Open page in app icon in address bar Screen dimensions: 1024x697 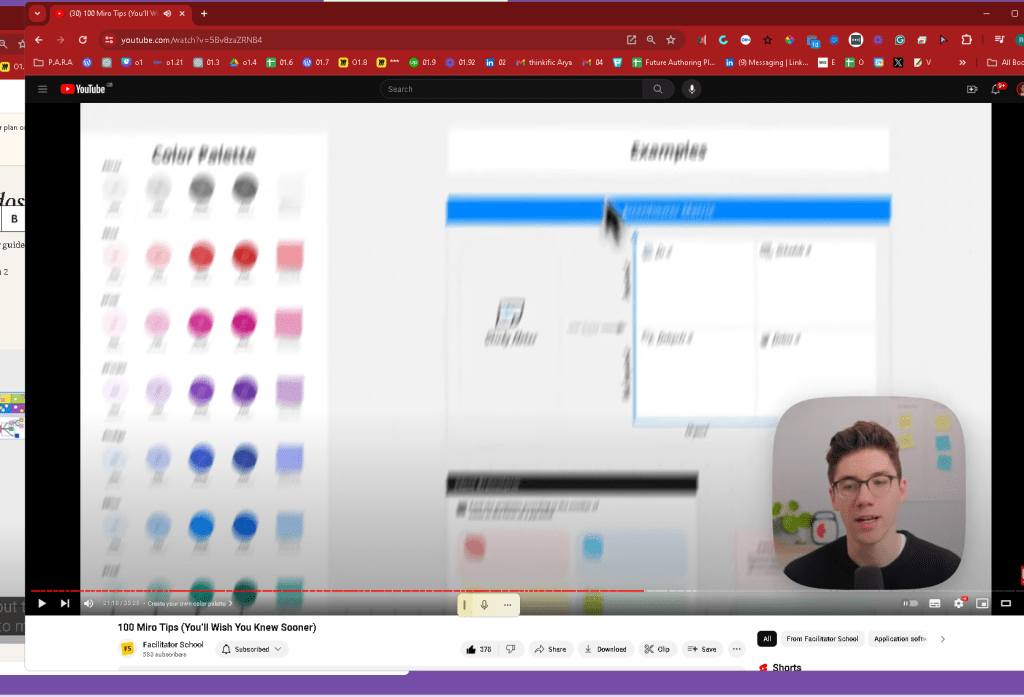(x=632, y=40)
